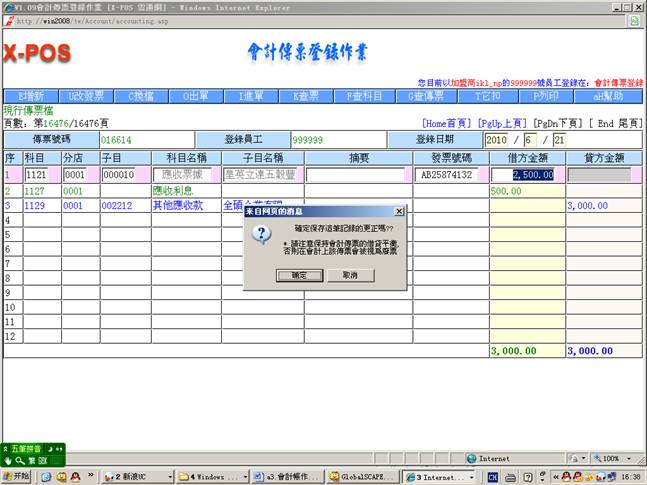Image resolution: width=647 pixels, height=485 pixels.
Task: Click the 取消 button in dialog
Action: [350, 274]
